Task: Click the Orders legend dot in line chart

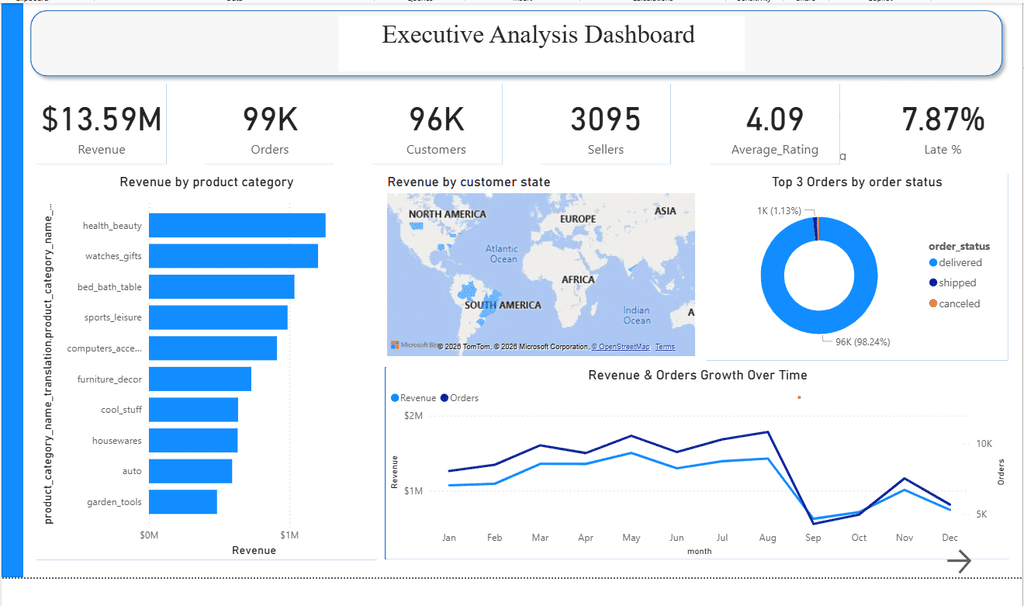Action: (445, 398)
